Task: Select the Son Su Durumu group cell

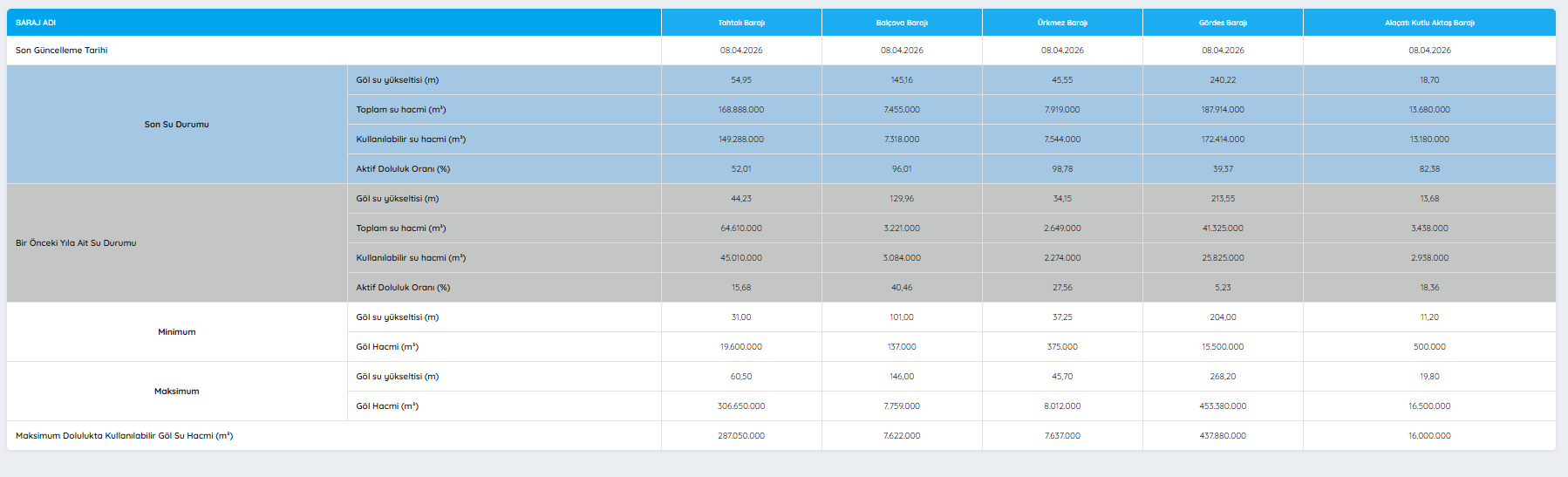Action: click(x=176, y=125)
